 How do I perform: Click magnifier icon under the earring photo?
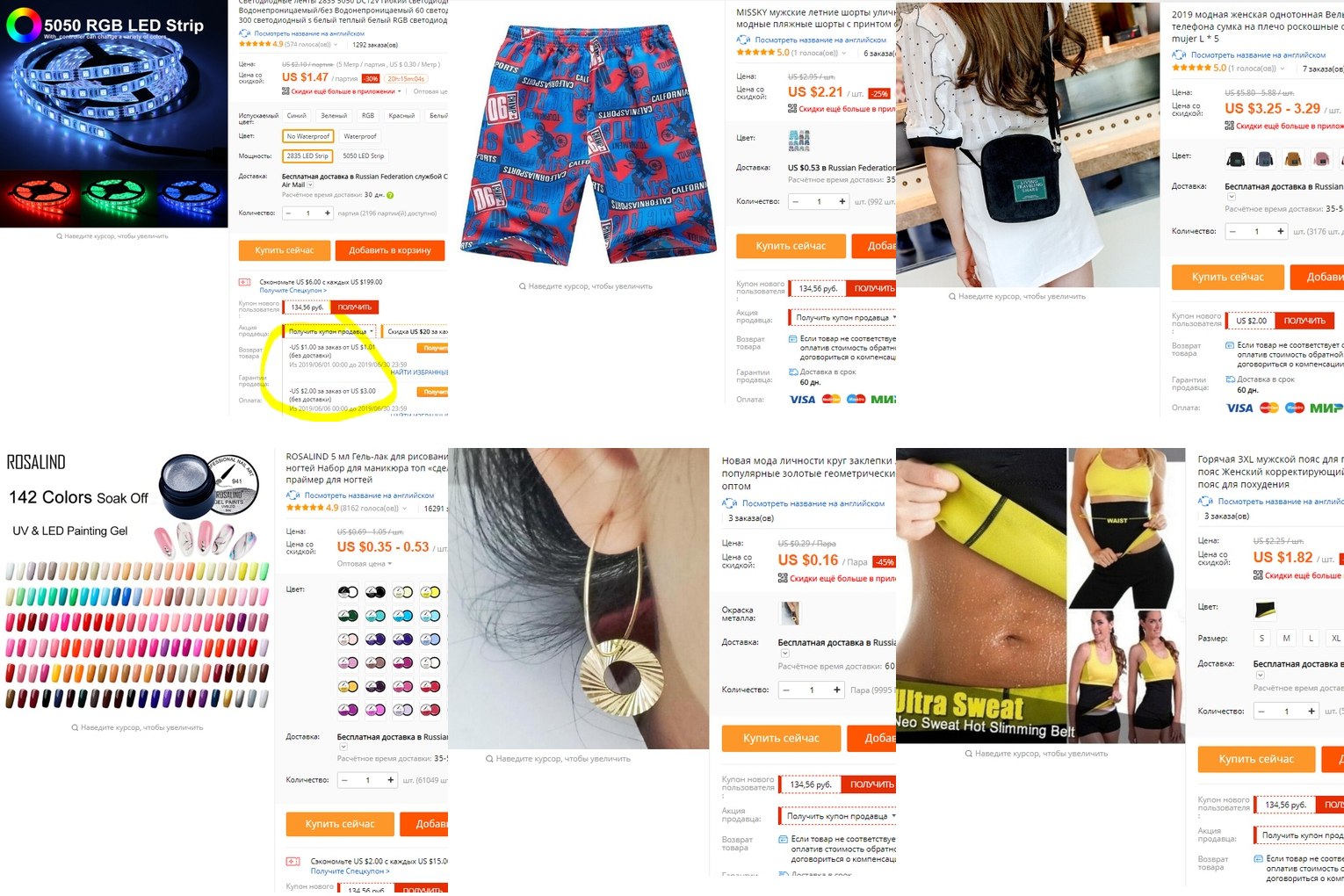point(489,759)
